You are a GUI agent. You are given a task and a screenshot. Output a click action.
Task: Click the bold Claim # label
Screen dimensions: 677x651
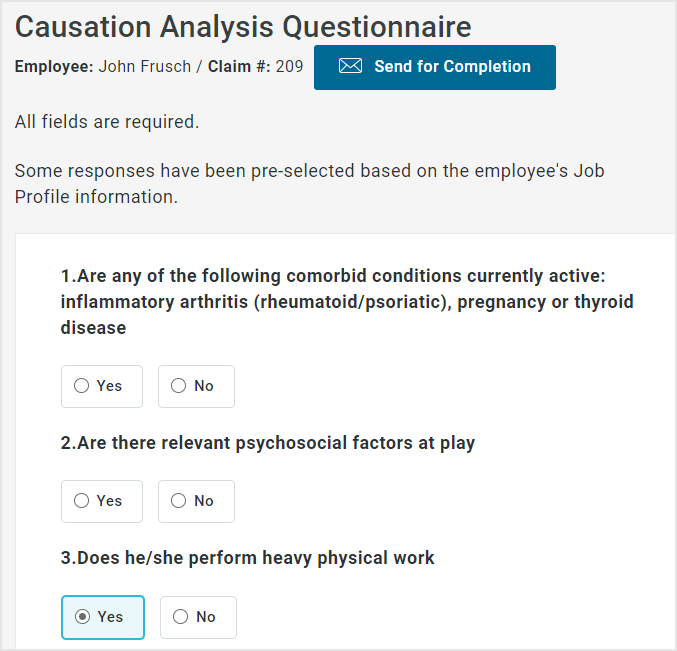(238, 67)
